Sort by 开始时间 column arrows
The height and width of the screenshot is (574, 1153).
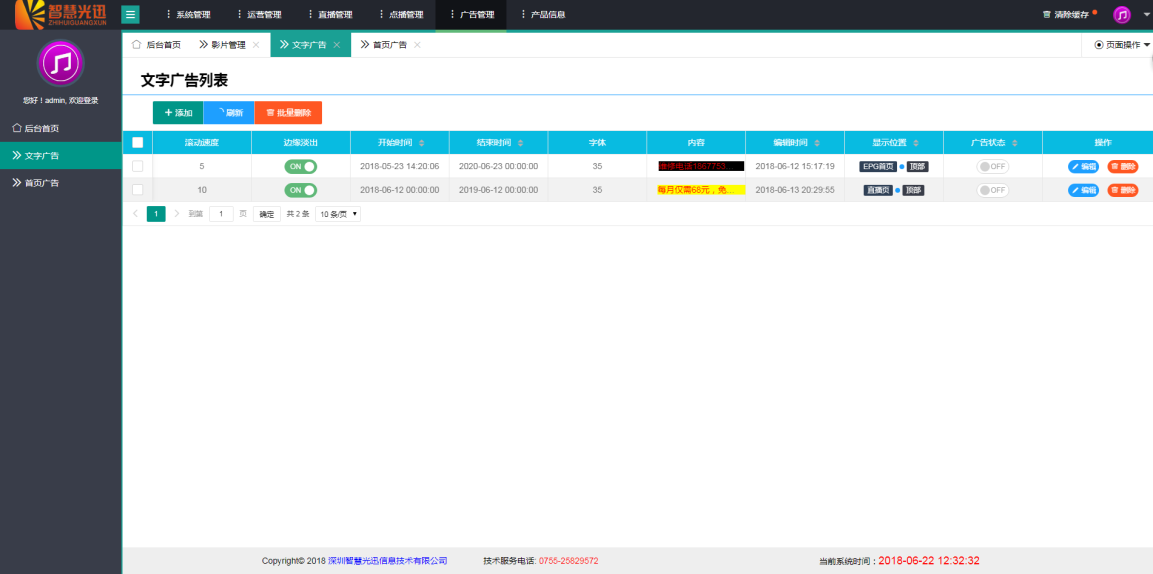[x=421, y=143]
